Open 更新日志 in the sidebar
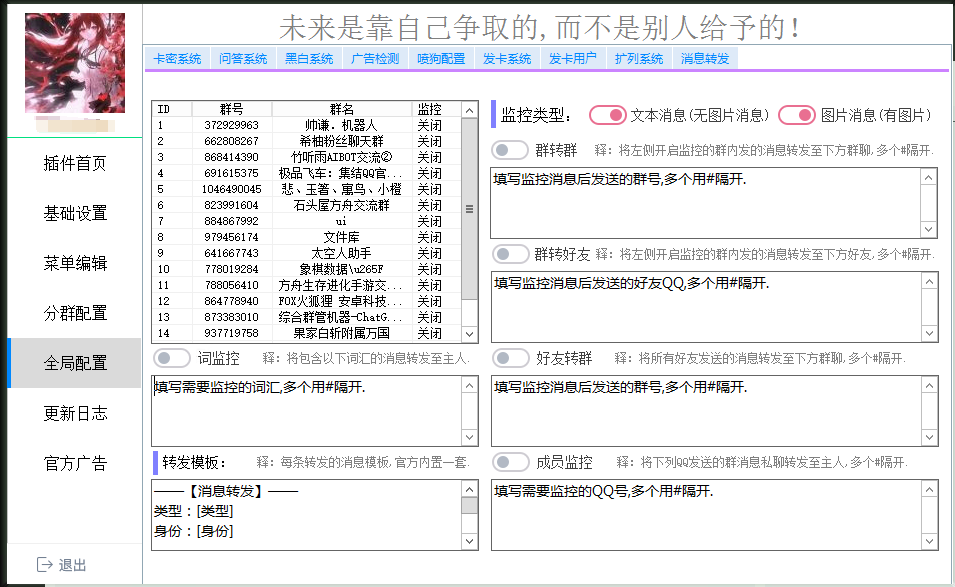Screen dimensions: 955x587 coord(75,413)
